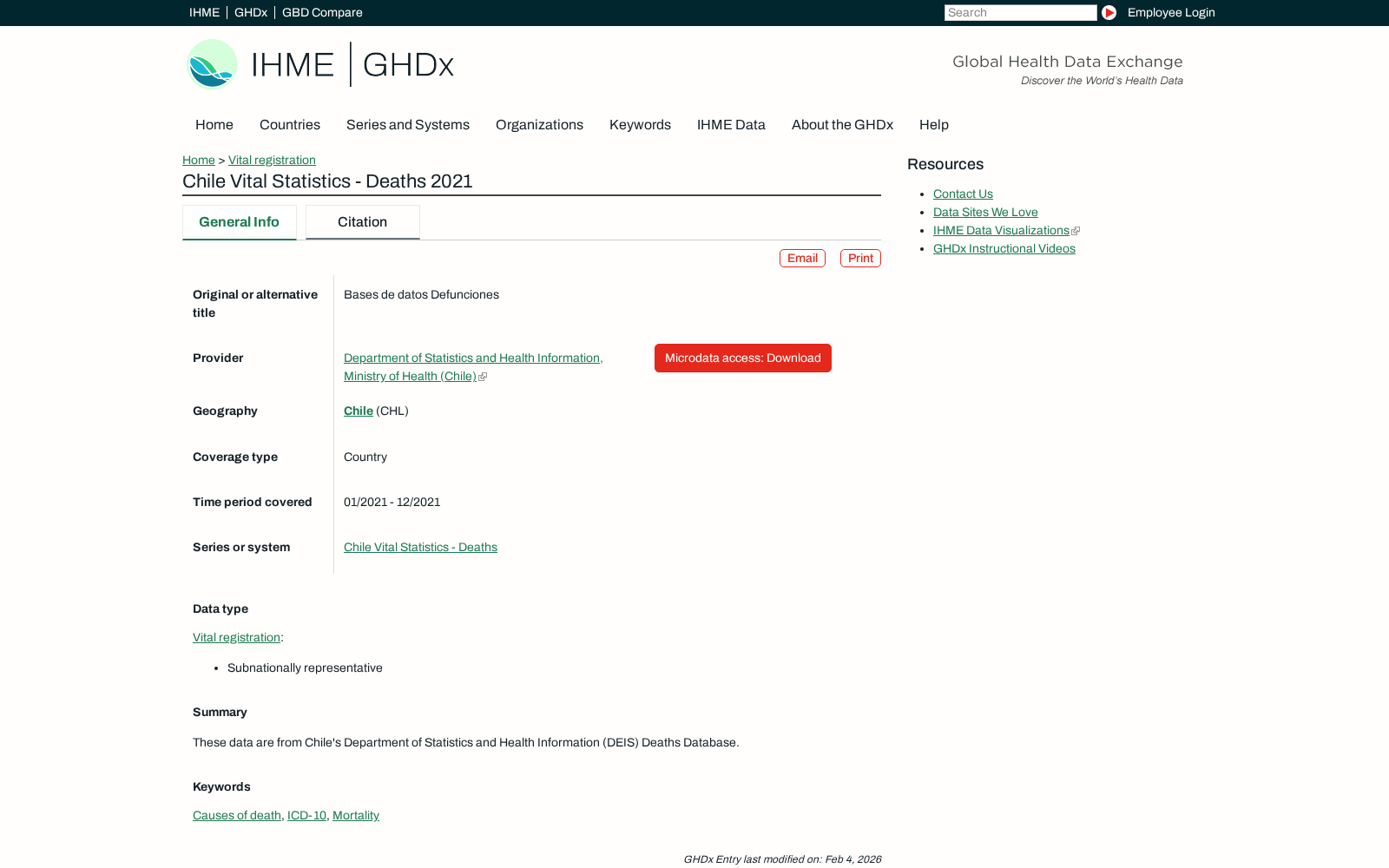Click the time period 01/2021 - 12/2021

(392, 503)
